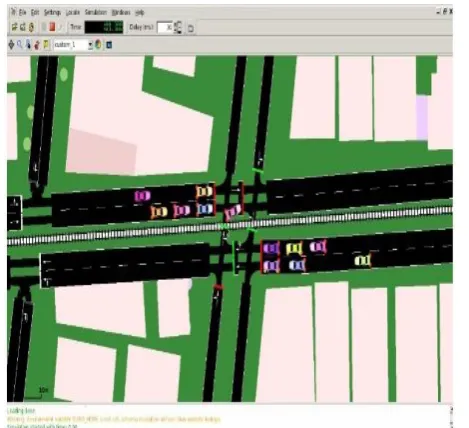The width and height of the screenshot is (469, 428).
Task: Click the yellow warning line in the message log
Action: pyautogui.click(x=113, y=419)
